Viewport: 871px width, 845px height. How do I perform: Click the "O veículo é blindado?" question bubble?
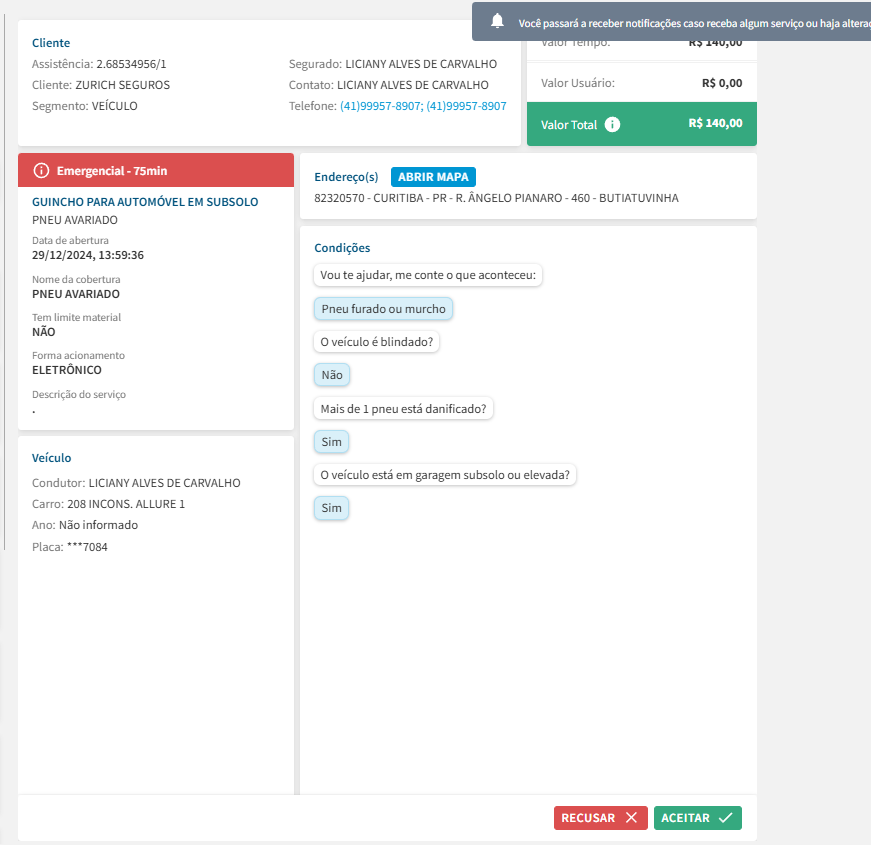tap(378, 342)
